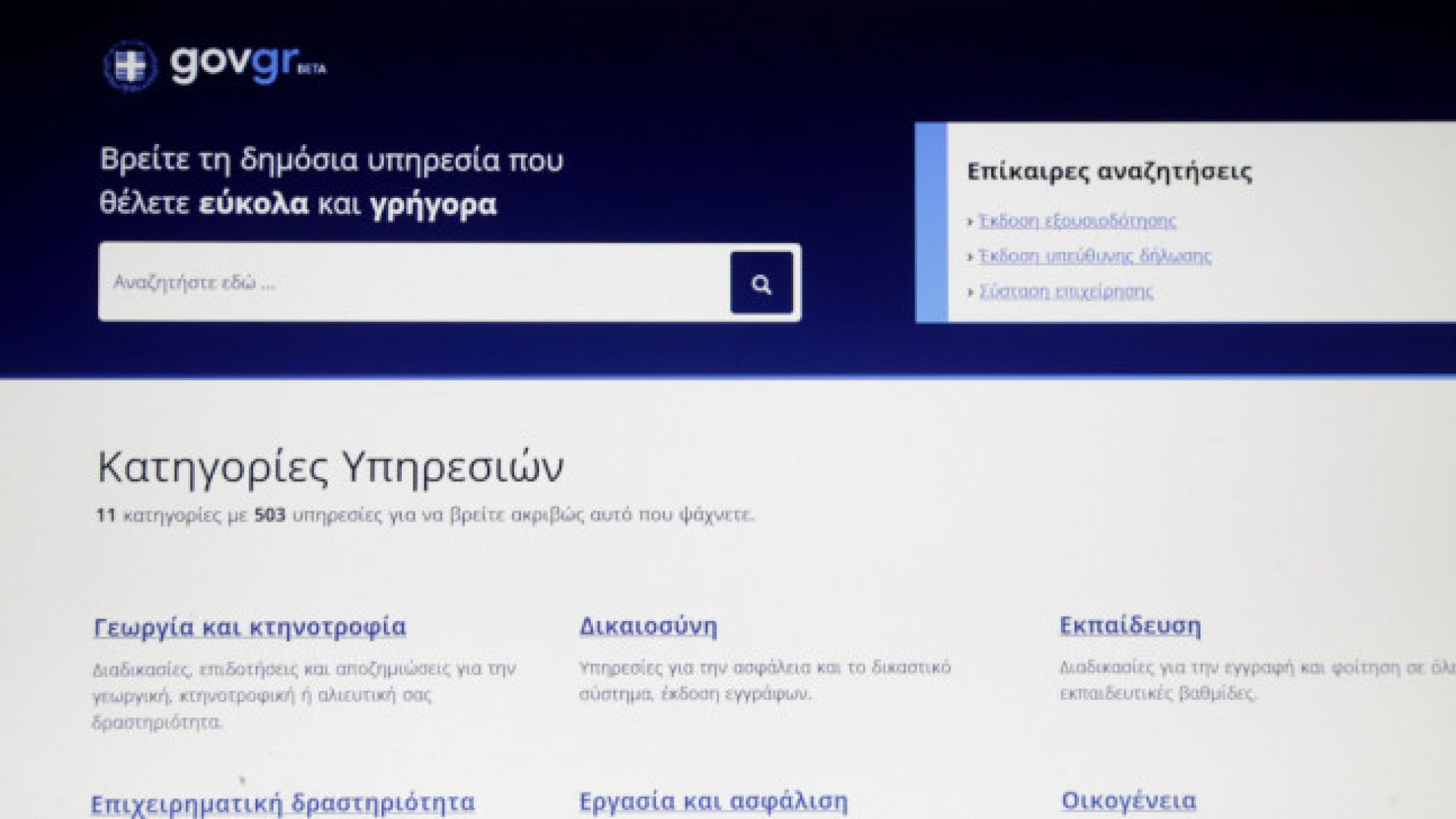Follow the 'Σύσταση επιχείρησης' link
The height and width of the screenshot is (819, 1456).
1065,291
